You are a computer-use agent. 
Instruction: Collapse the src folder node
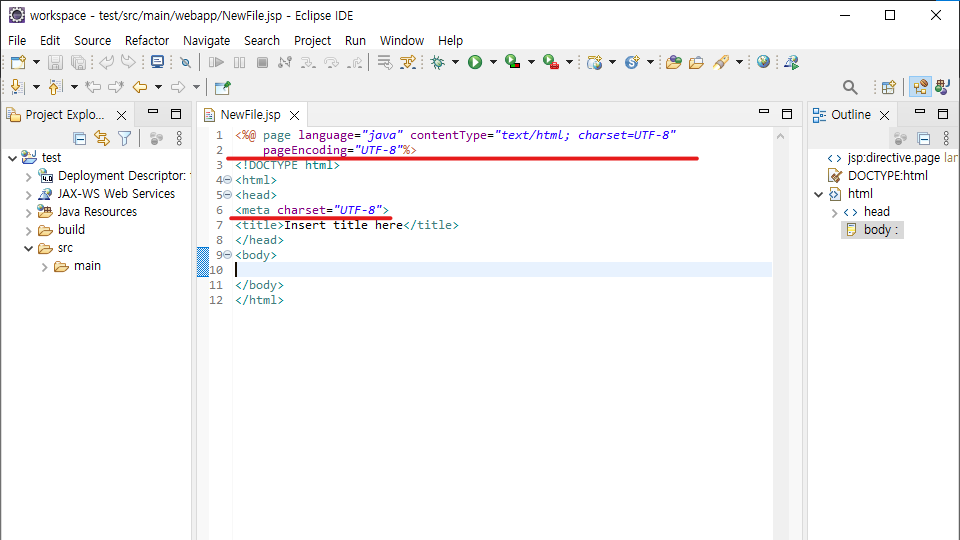coord(28,249)
